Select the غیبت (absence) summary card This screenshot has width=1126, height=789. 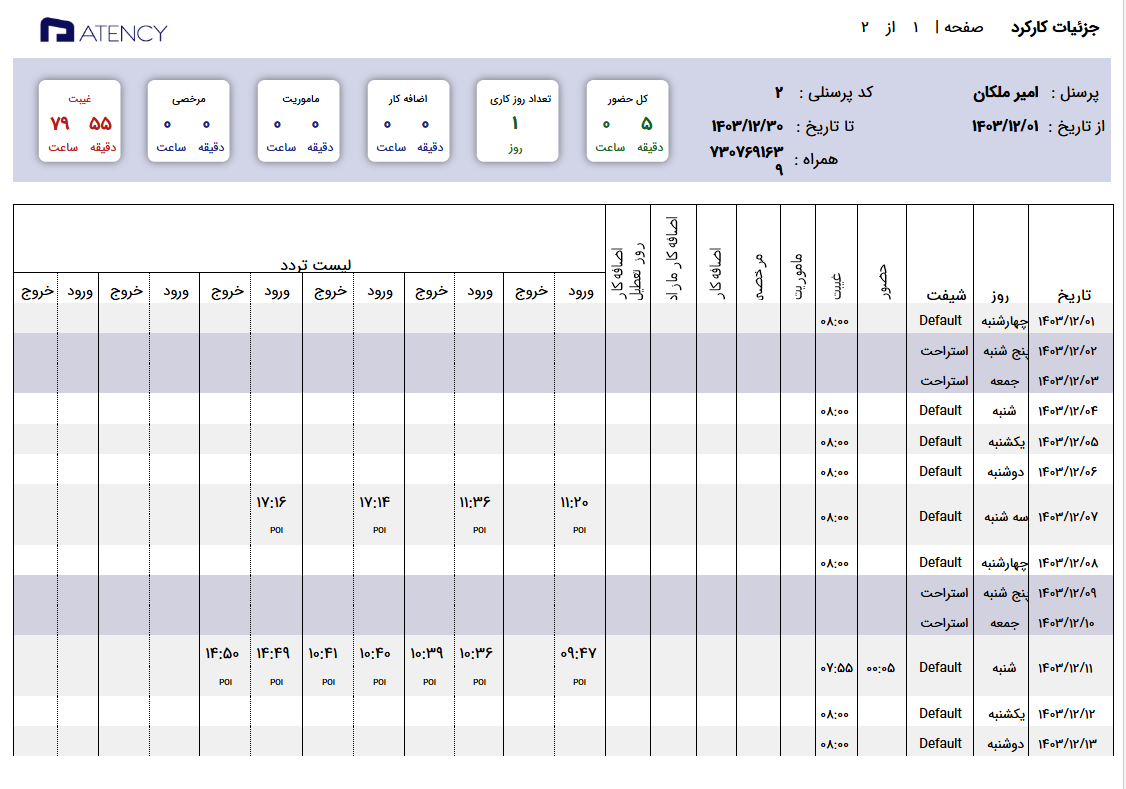point(80,122)
